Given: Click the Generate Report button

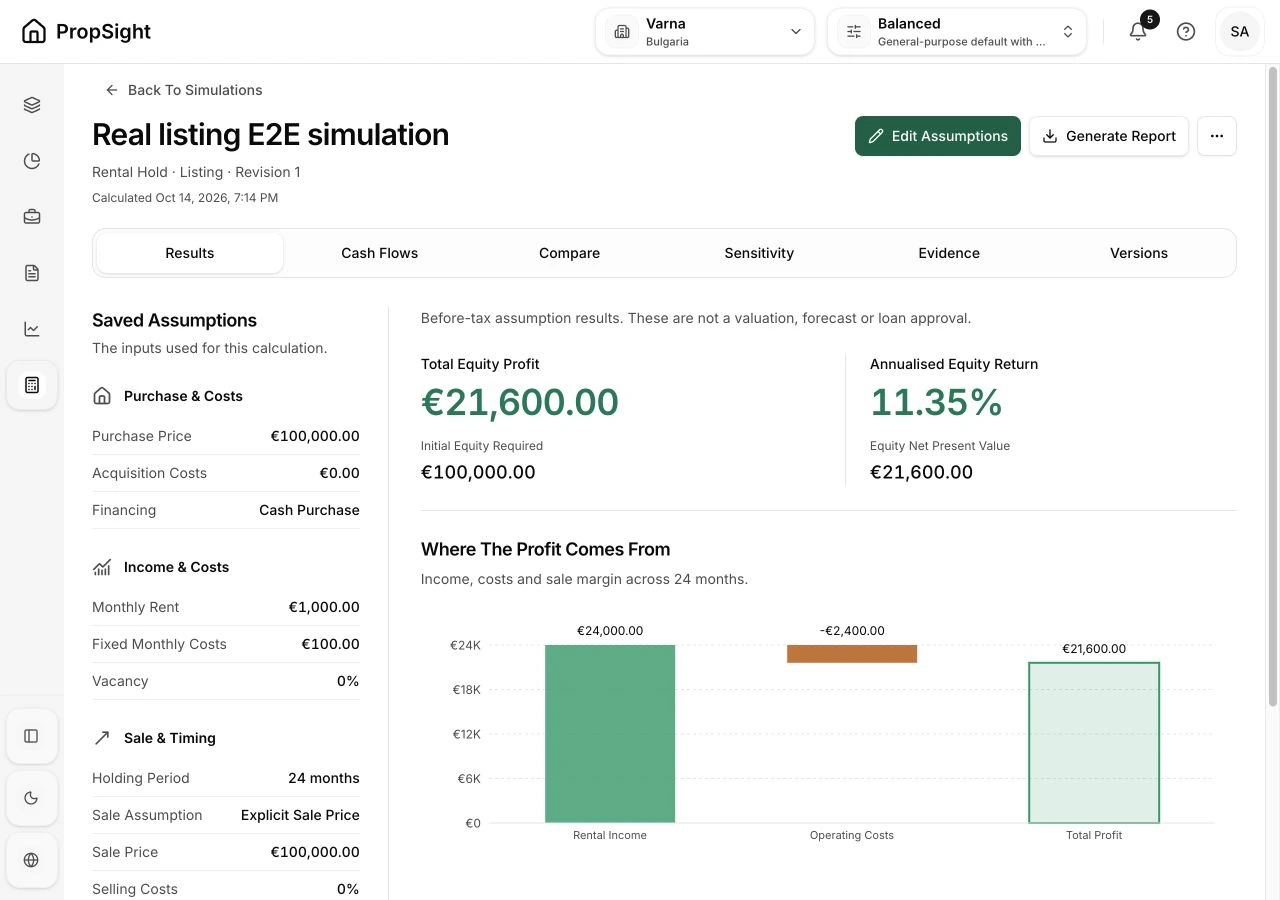Looking at the screenshot, I should [1109, 136].
